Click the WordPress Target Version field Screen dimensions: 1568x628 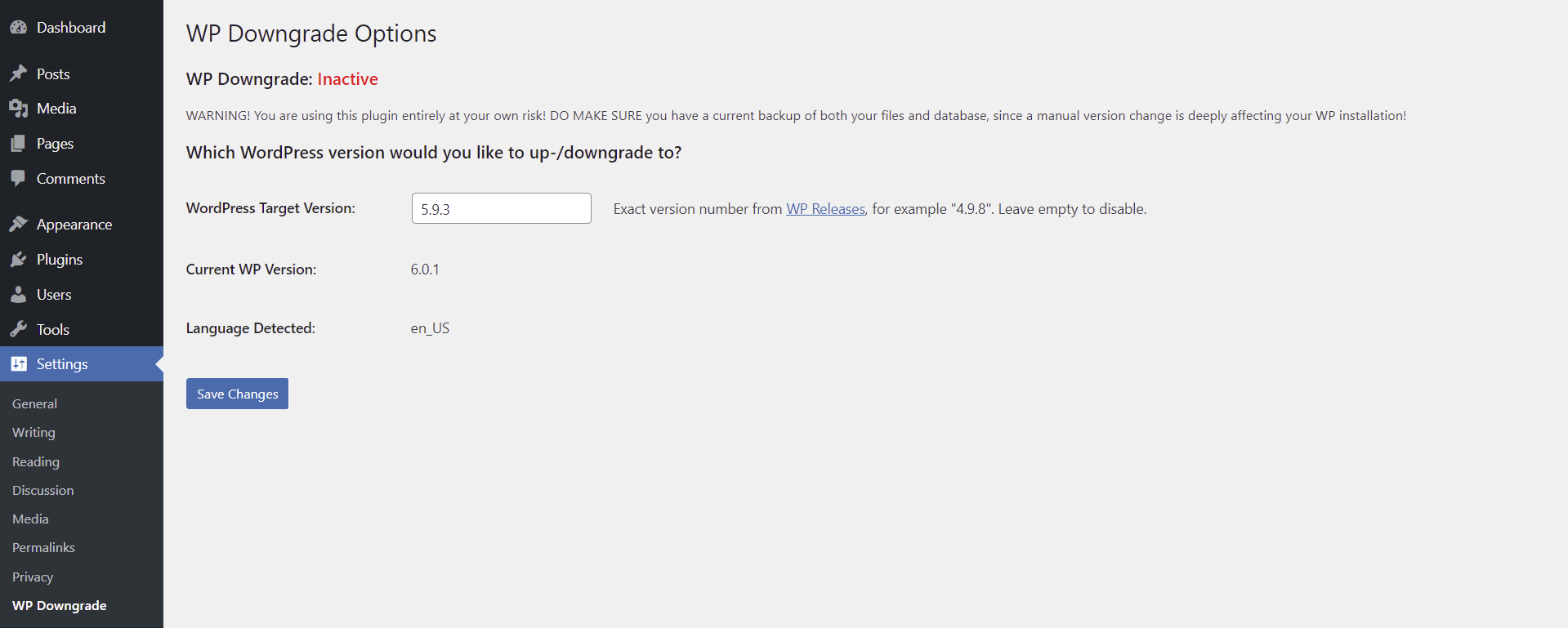(501, 208)
